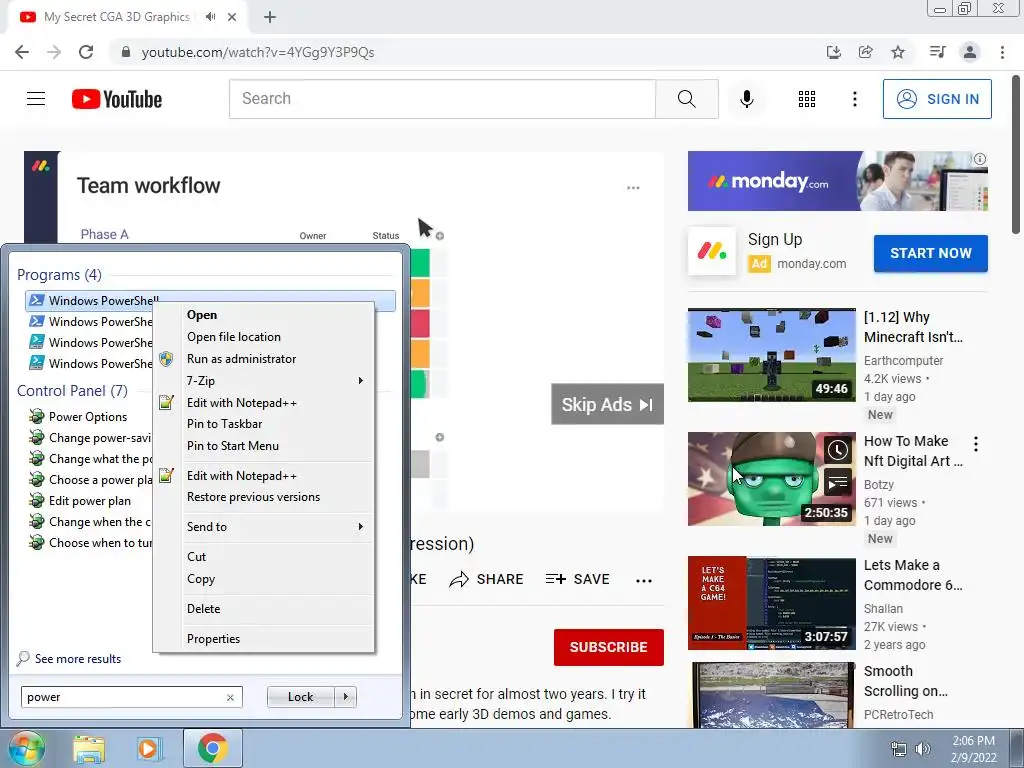The height and width of the screenshot is (768, 1024).
Task: Select Restore previous versions
Action: [x=266, y=497]
